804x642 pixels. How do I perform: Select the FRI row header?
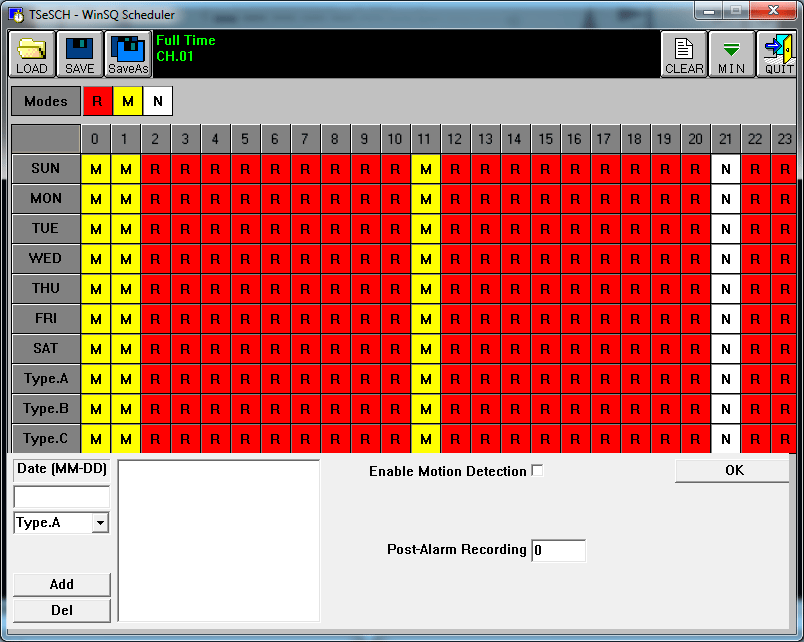(46, 319)
